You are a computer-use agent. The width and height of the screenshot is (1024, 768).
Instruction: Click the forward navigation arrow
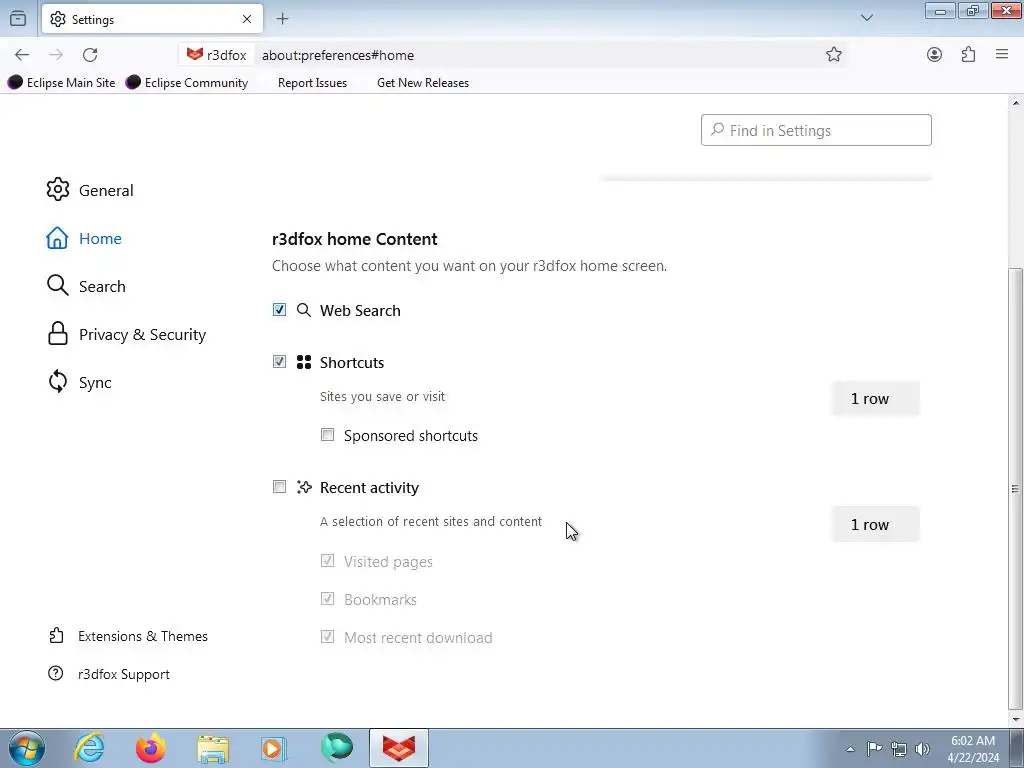(x=56, y=55)
